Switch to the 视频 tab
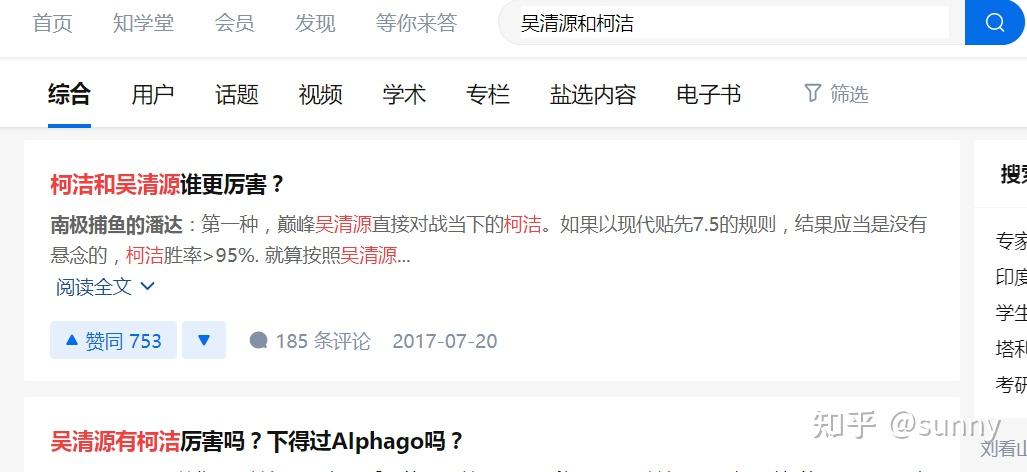This screenshot has width=1027, height=472. coord(320,95)
